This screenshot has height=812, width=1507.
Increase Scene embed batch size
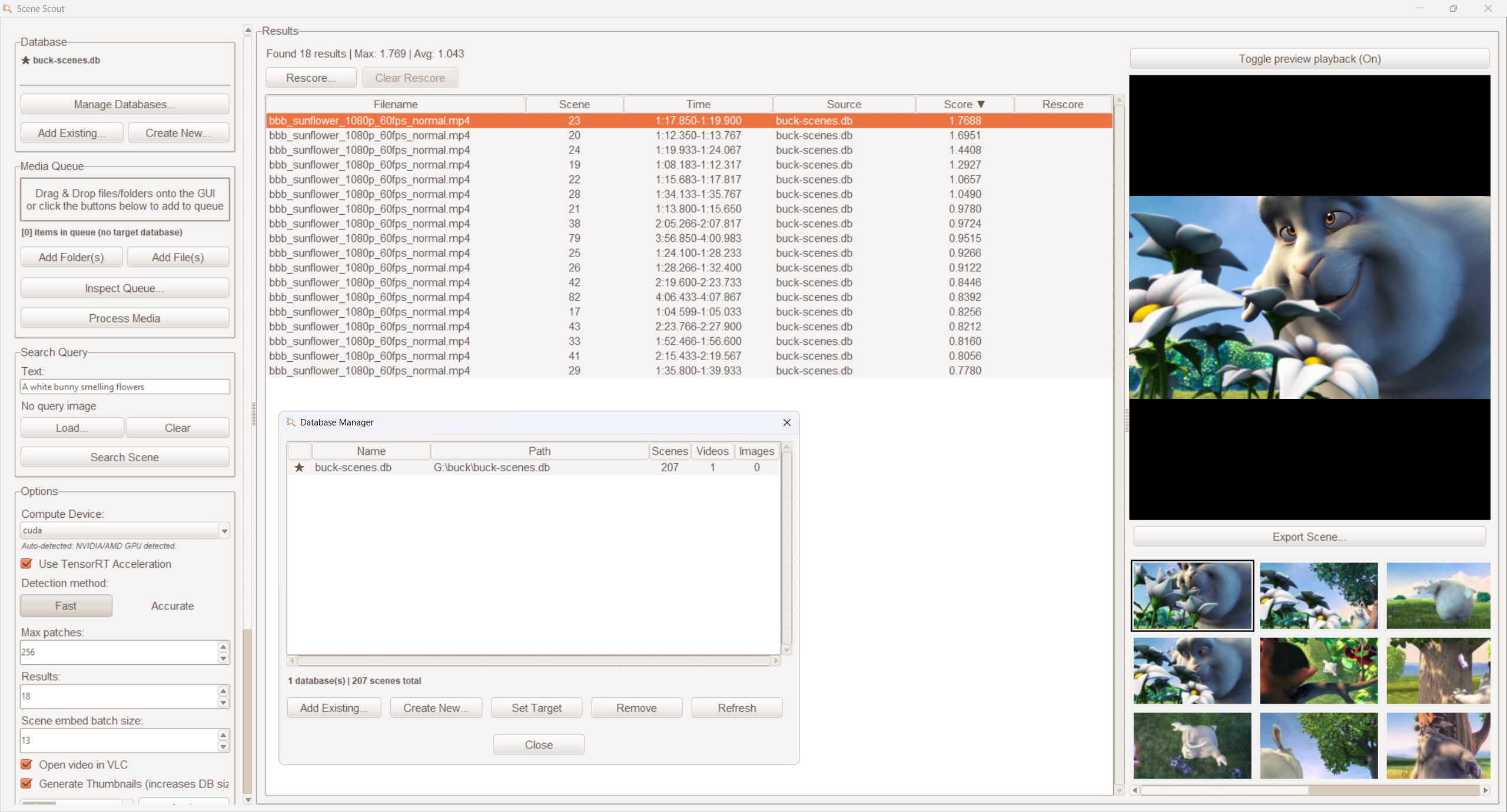[223, 735]
